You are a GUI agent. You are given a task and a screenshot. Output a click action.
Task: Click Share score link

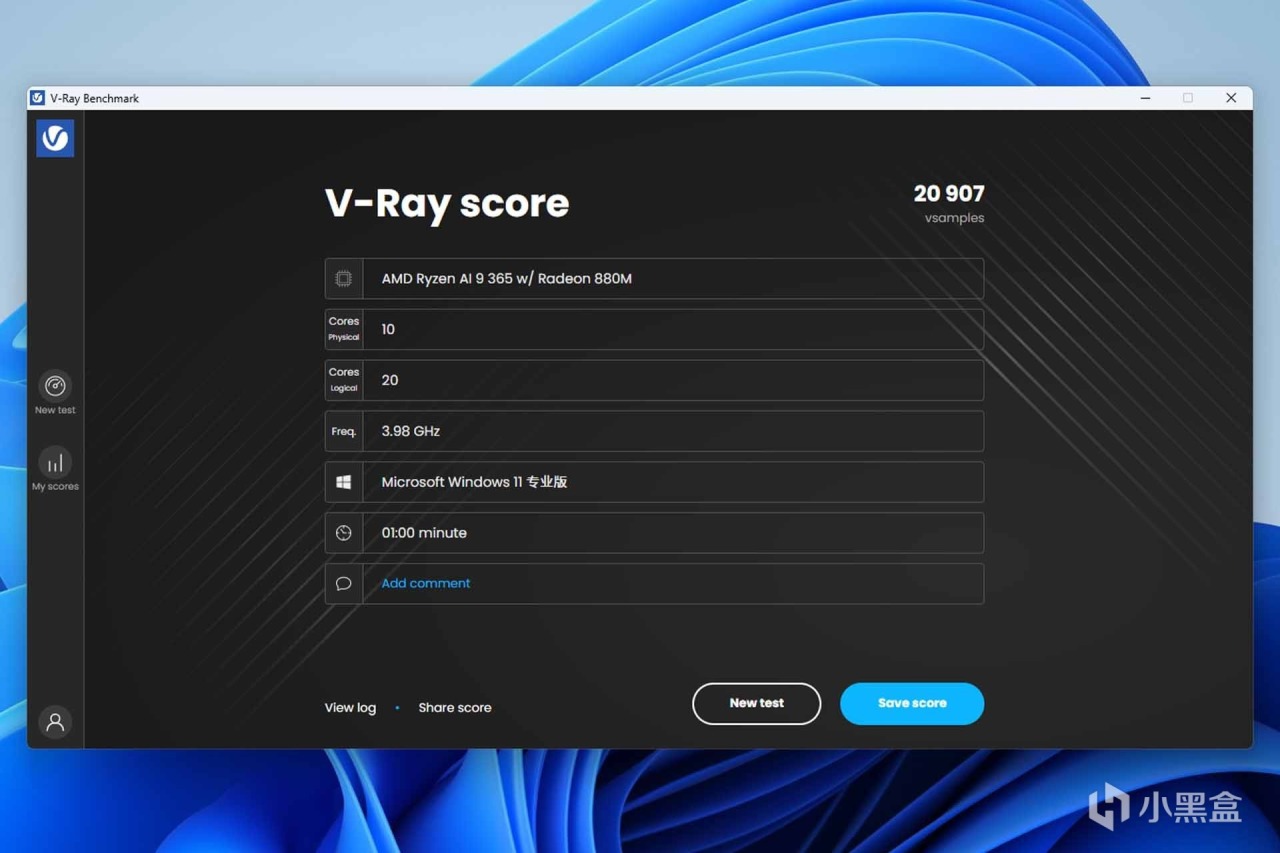click(454, 707)
